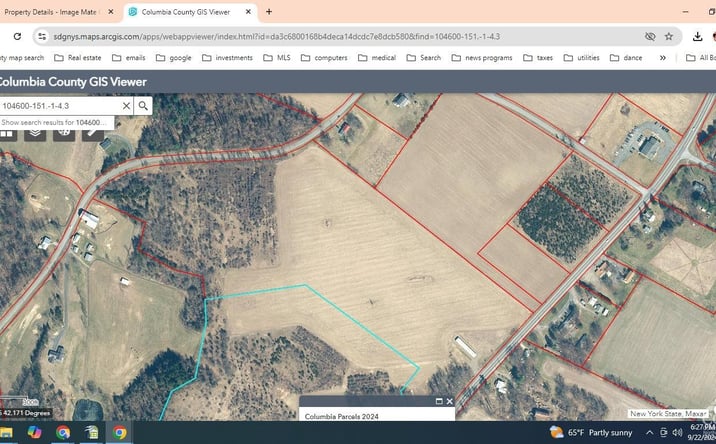Open display/network icon in system tray

(663, 432)
